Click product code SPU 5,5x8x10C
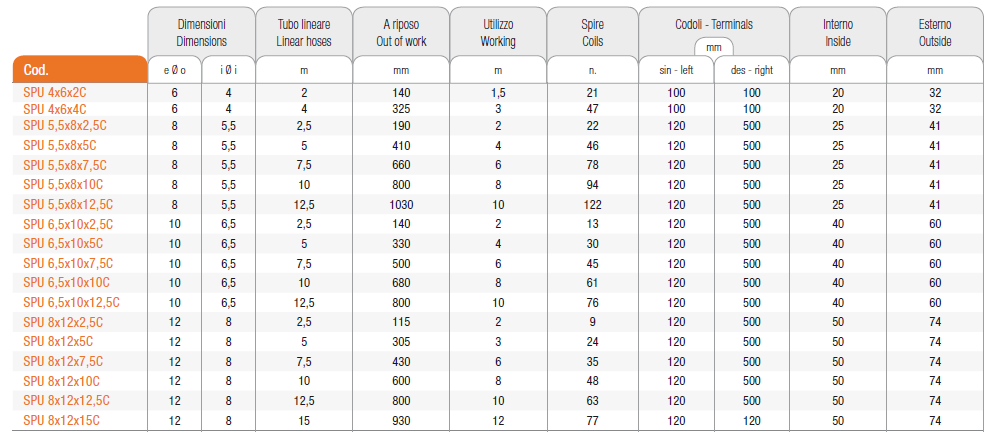Screen dimensions: 996x440 point(63,185)
